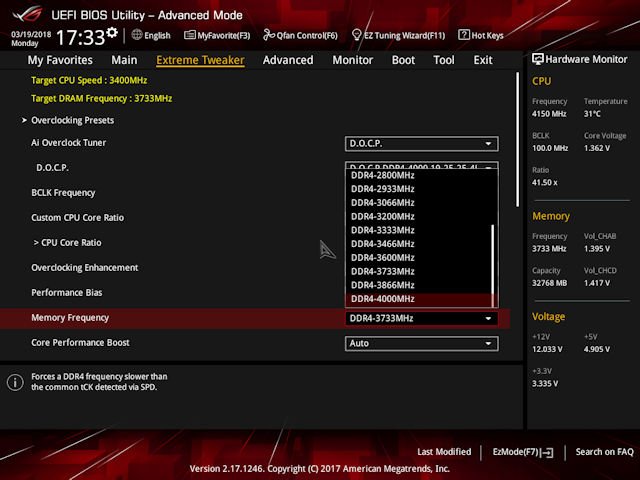This screenshot has width=640, height=480.
Task: Select the > CPU Core Ratio row
Action: pyautogui.click(x=67, y=242)
